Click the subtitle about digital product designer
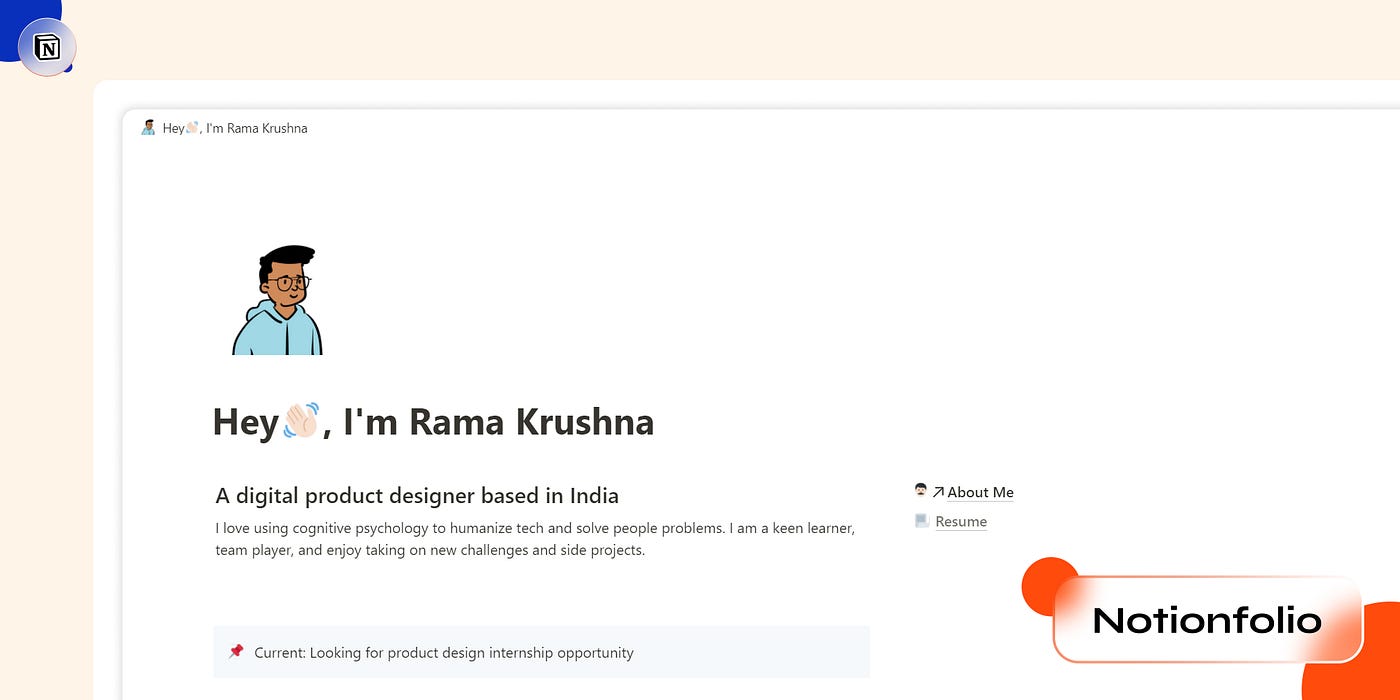 (416, 495)
